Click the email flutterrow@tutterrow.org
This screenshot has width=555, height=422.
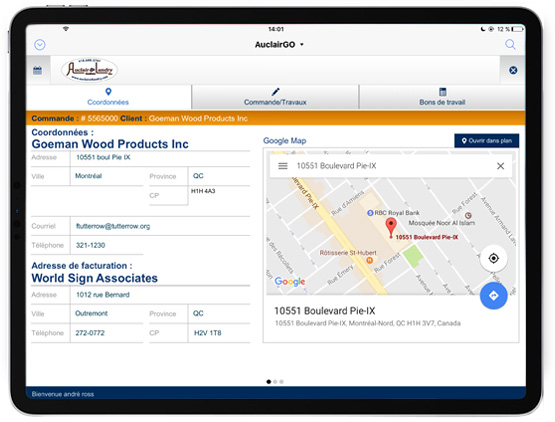tap(113, 226)
